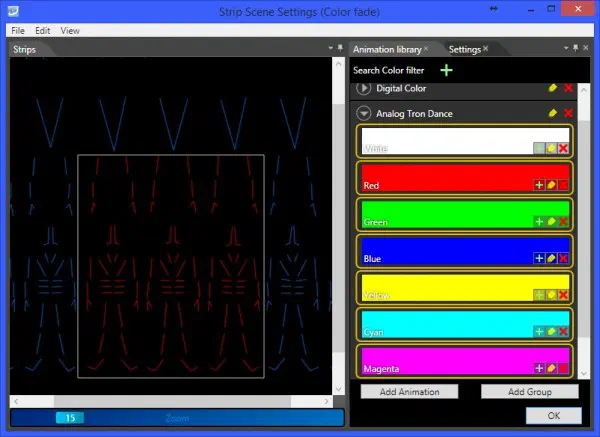Screen dimensions: 600x437
Task: Expand the Digital Color group
Action: [364, 88]
